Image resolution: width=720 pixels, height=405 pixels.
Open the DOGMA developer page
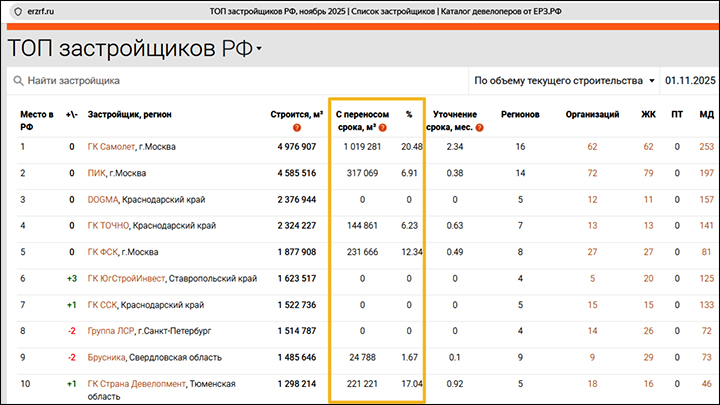point(103,199)
